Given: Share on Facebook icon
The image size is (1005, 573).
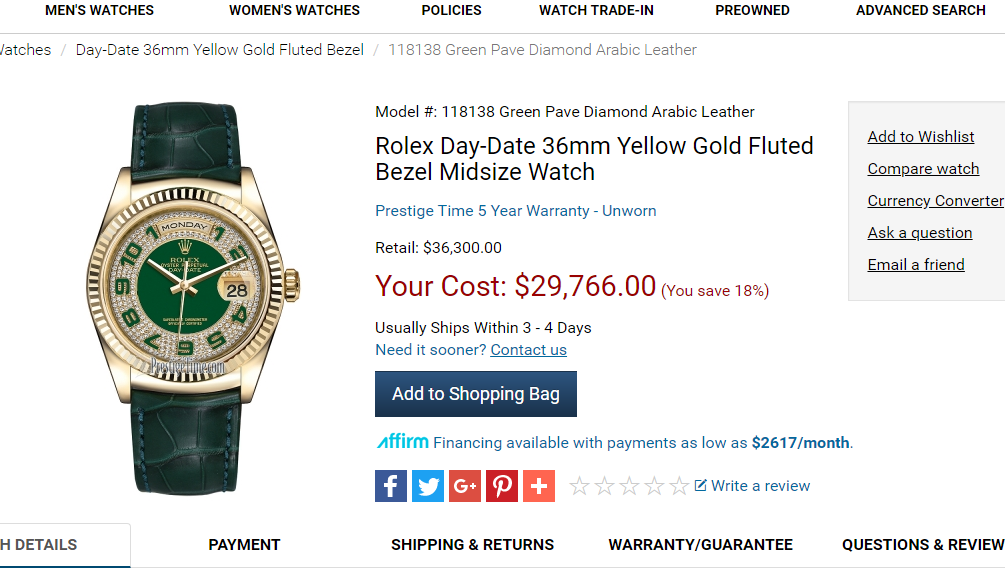Looking at the screenshot, I should pyautogui.click(x=391, y=486).
